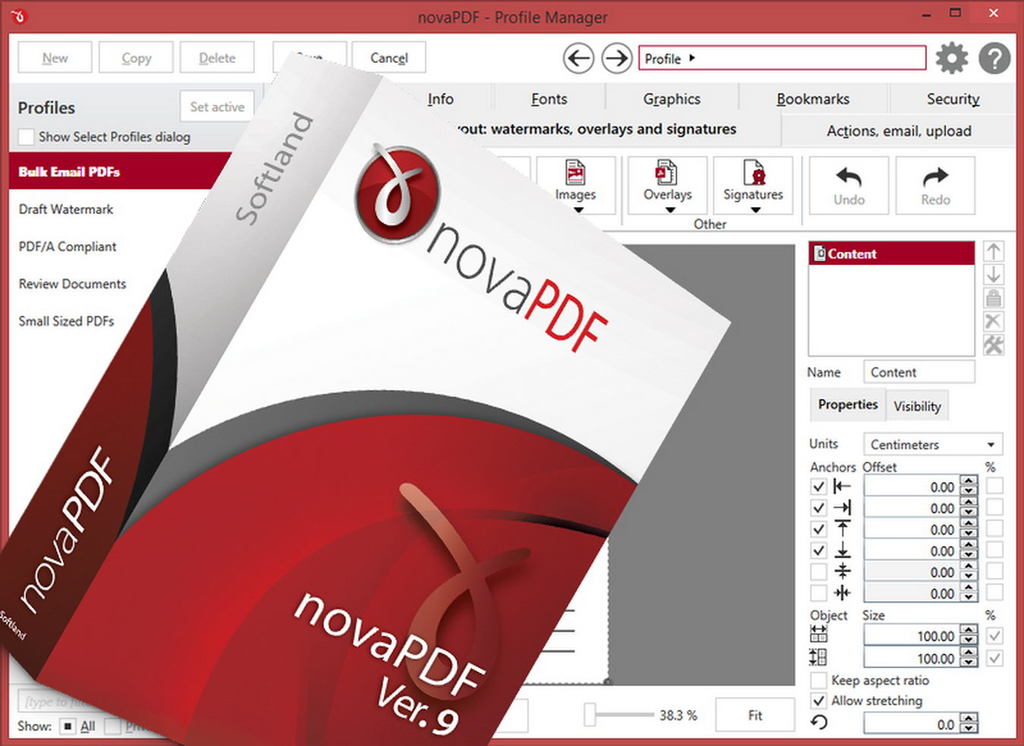Click the New profile button

coord(55,58)
